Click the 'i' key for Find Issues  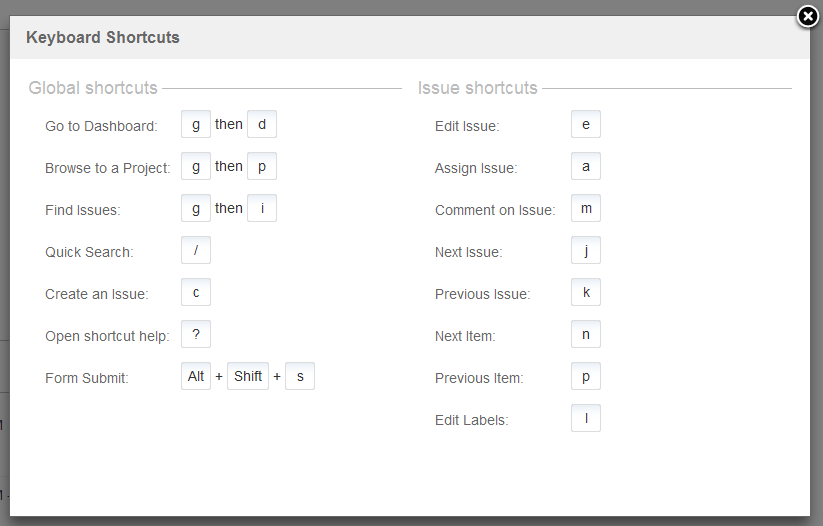click(x=262, y=208)
